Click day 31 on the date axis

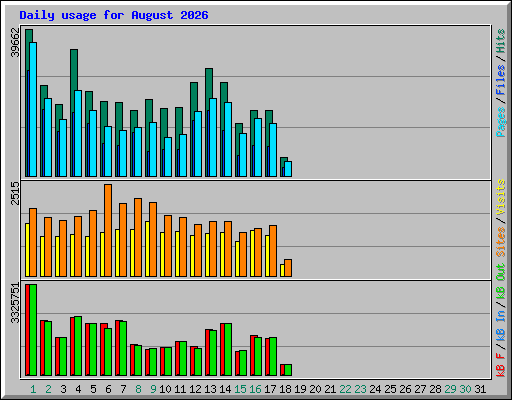(x=480, y=389)
